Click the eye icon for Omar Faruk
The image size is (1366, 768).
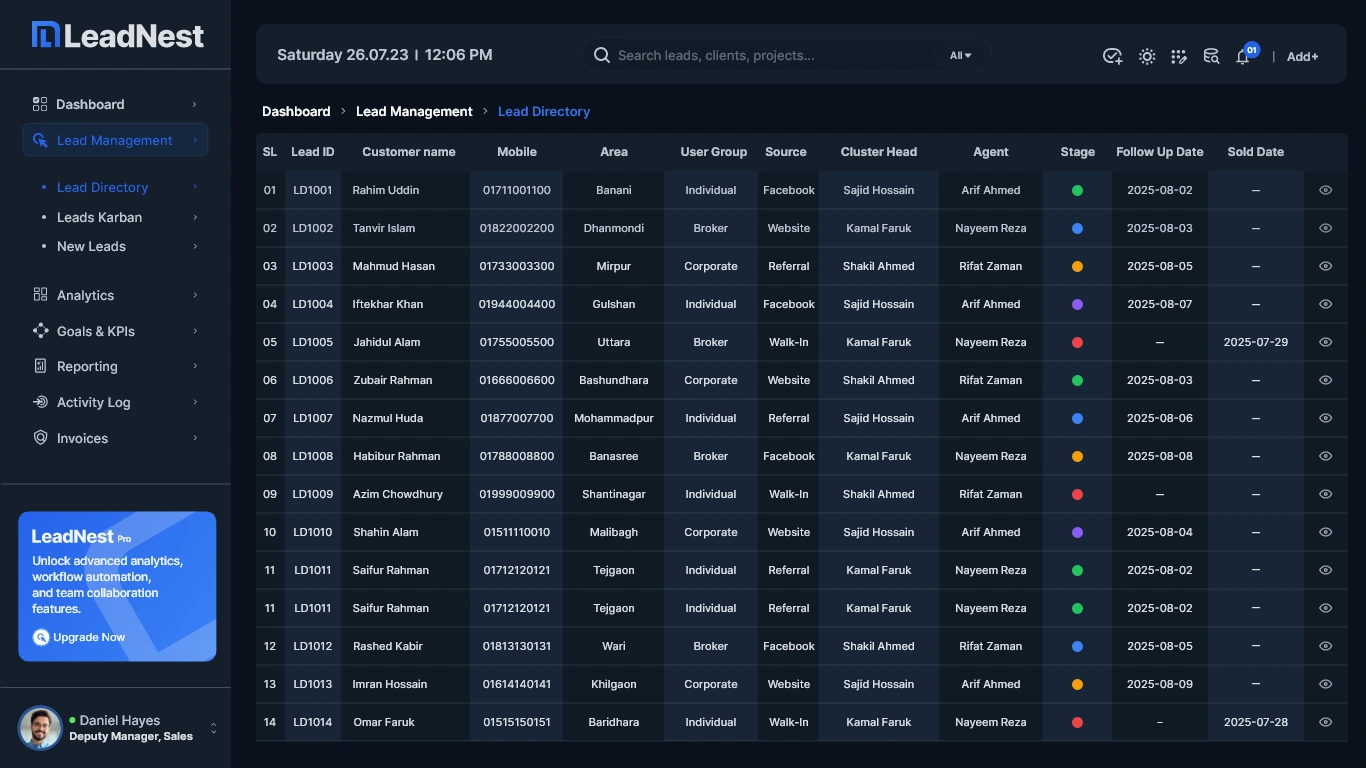(x=1325, y=722)
